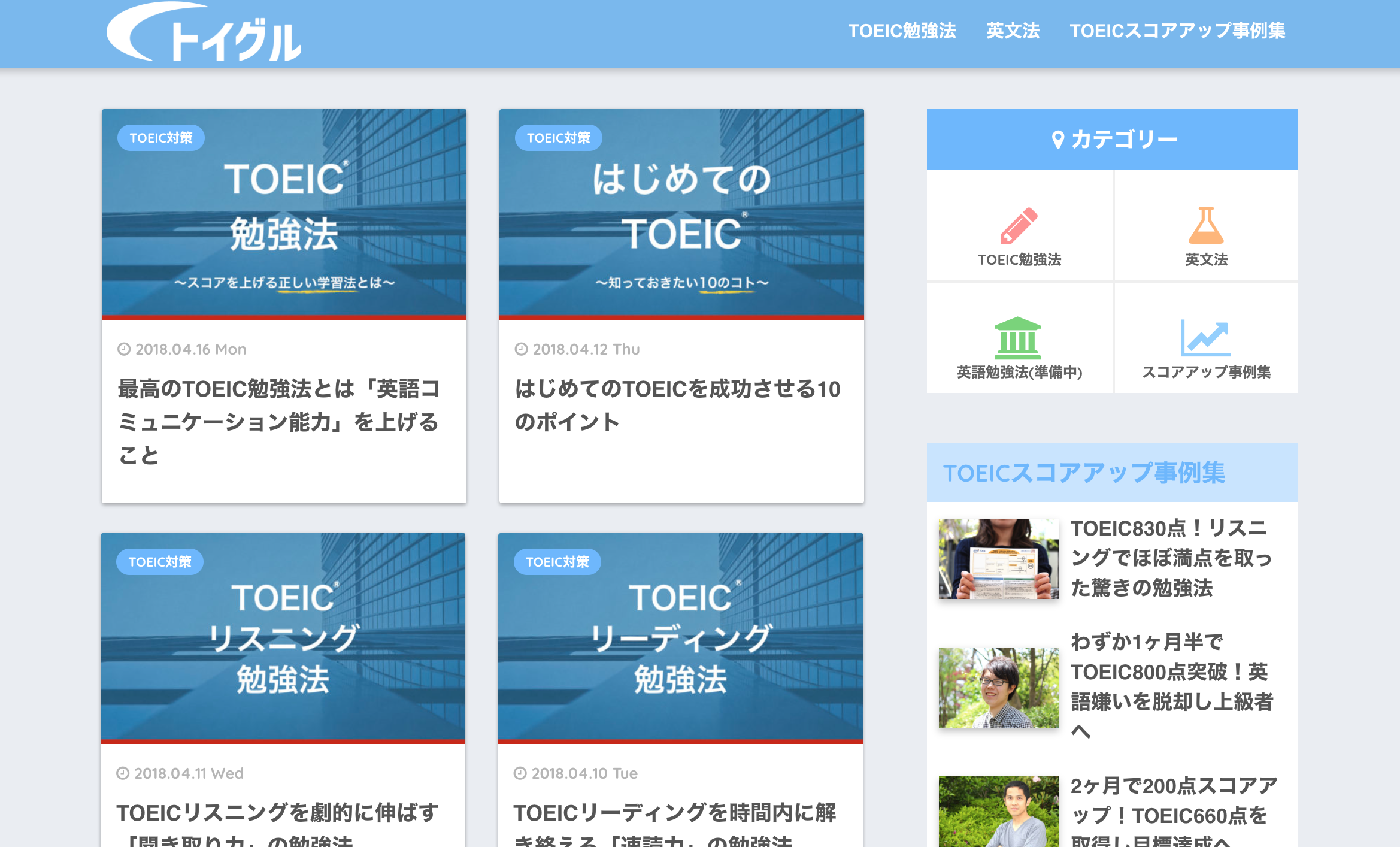
Task: Click the map pin icon in the カテゴリー header
Action: coord(1058,140)
